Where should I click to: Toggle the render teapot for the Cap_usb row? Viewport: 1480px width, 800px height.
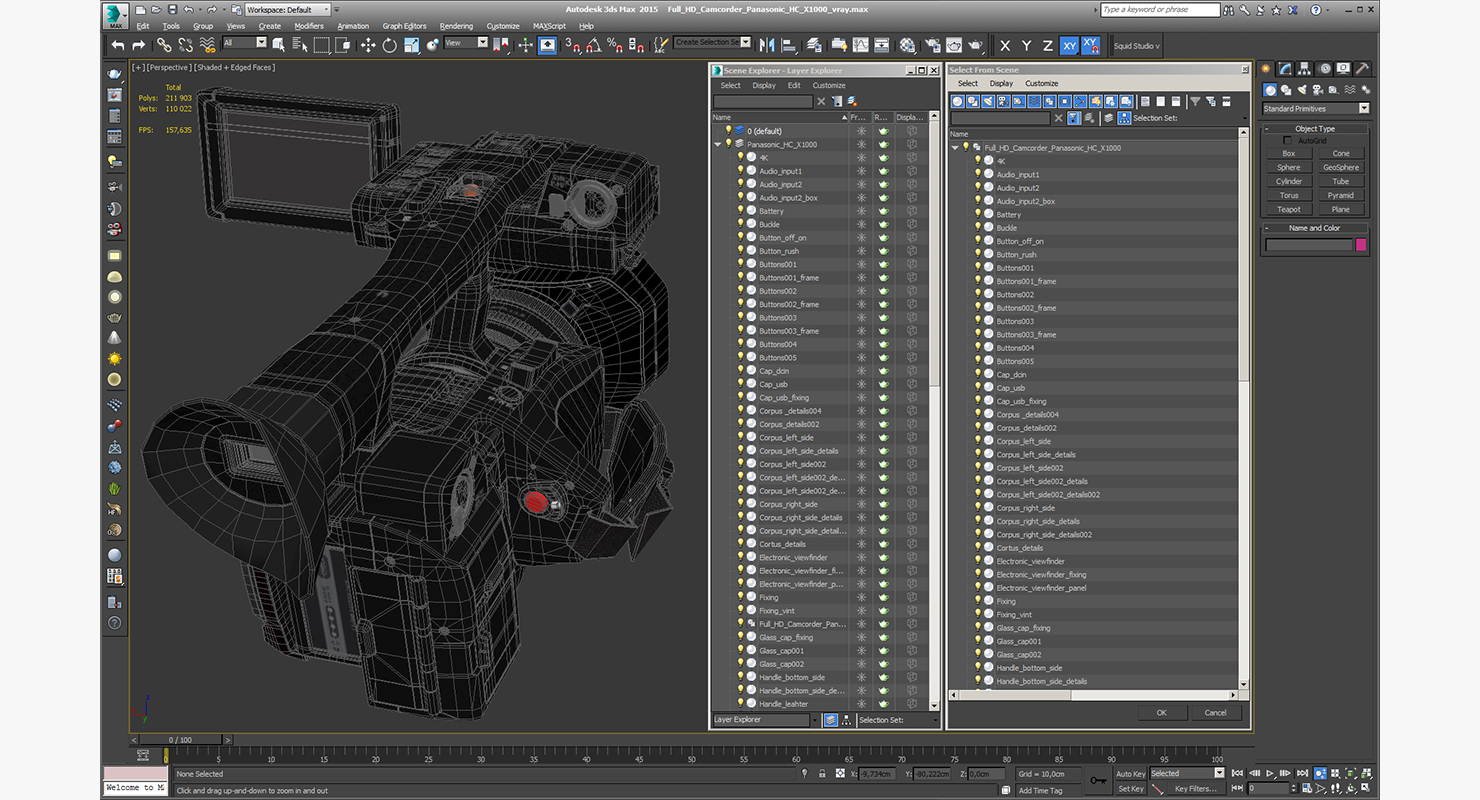click(x=883, y=384)
